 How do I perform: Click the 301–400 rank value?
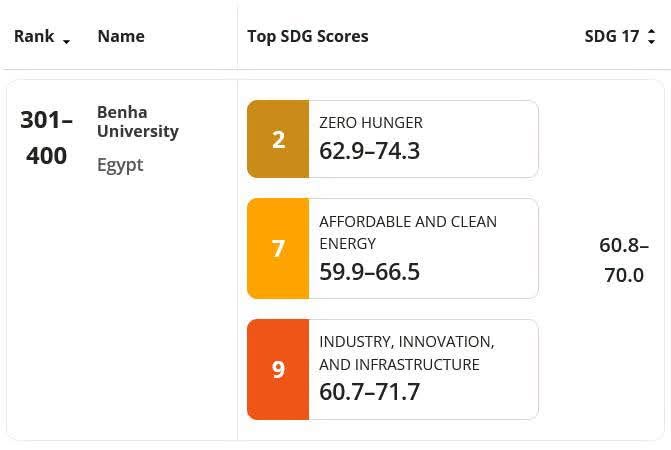tap(46, 138)
